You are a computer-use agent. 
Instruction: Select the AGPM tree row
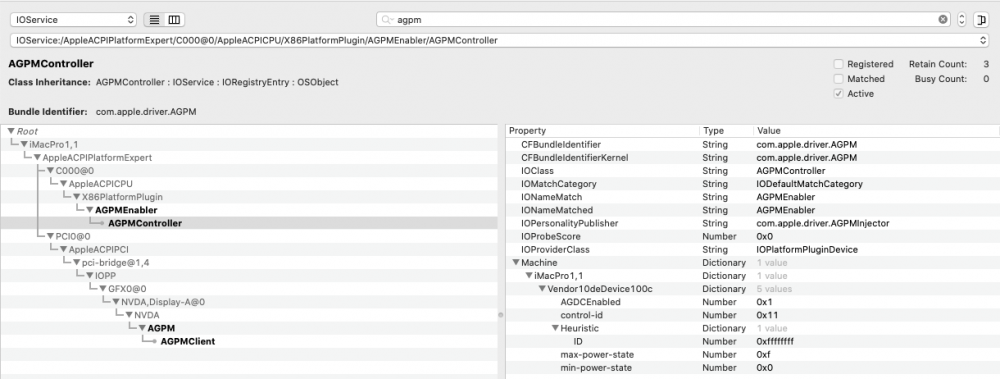(x=249, y=328)
